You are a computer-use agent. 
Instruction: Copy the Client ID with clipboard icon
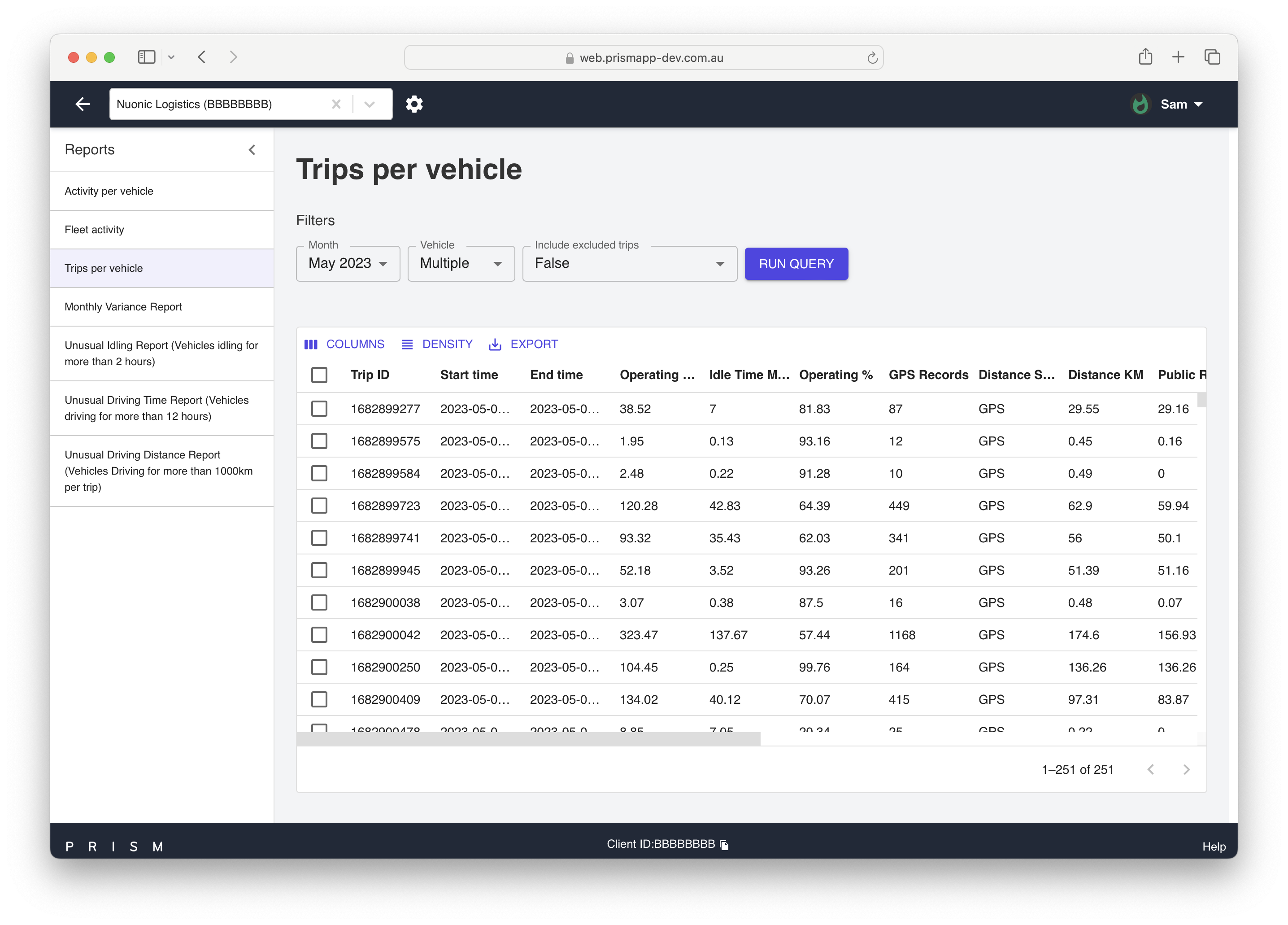(724, 845)
